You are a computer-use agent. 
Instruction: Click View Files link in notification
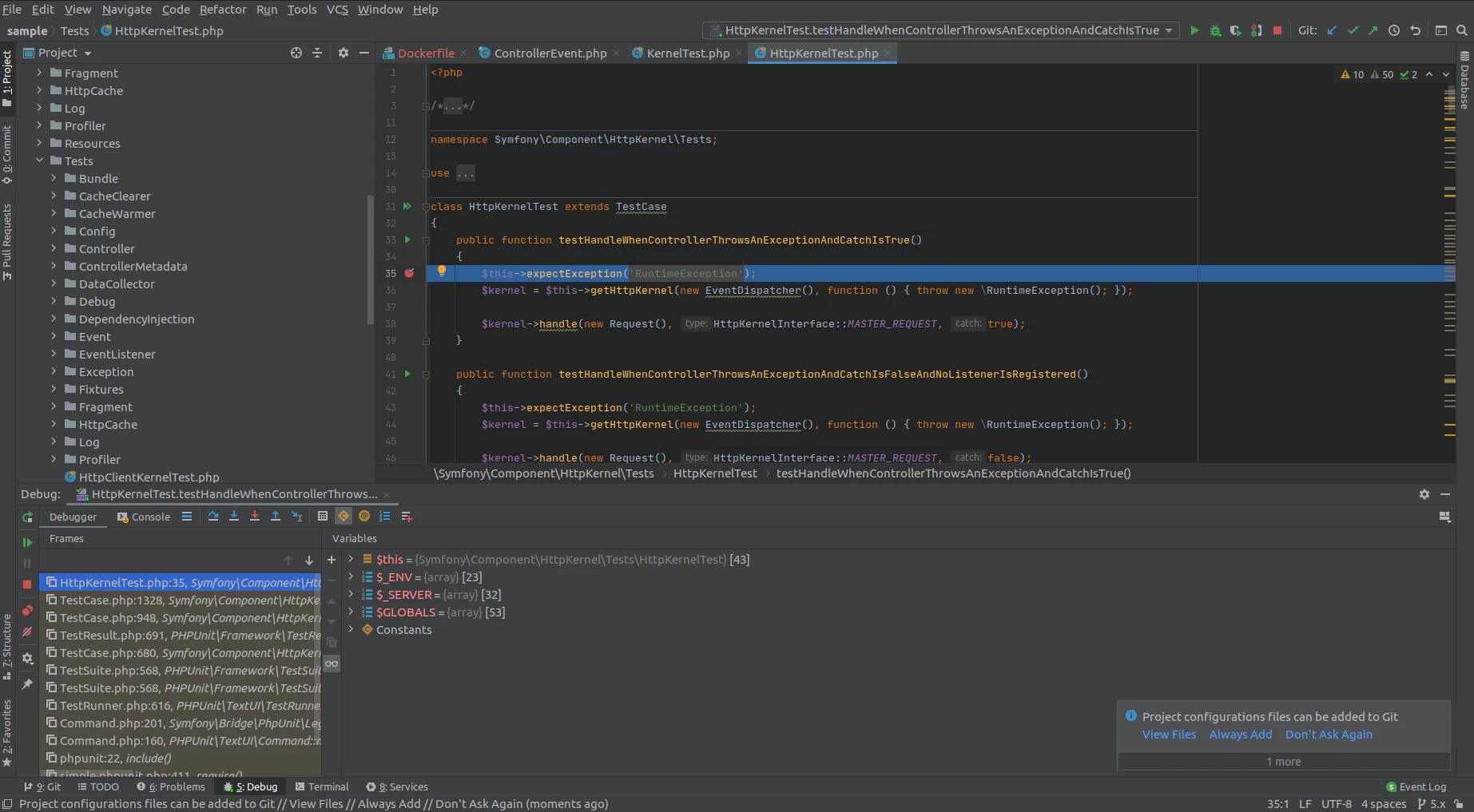[x=1169, y=735]
